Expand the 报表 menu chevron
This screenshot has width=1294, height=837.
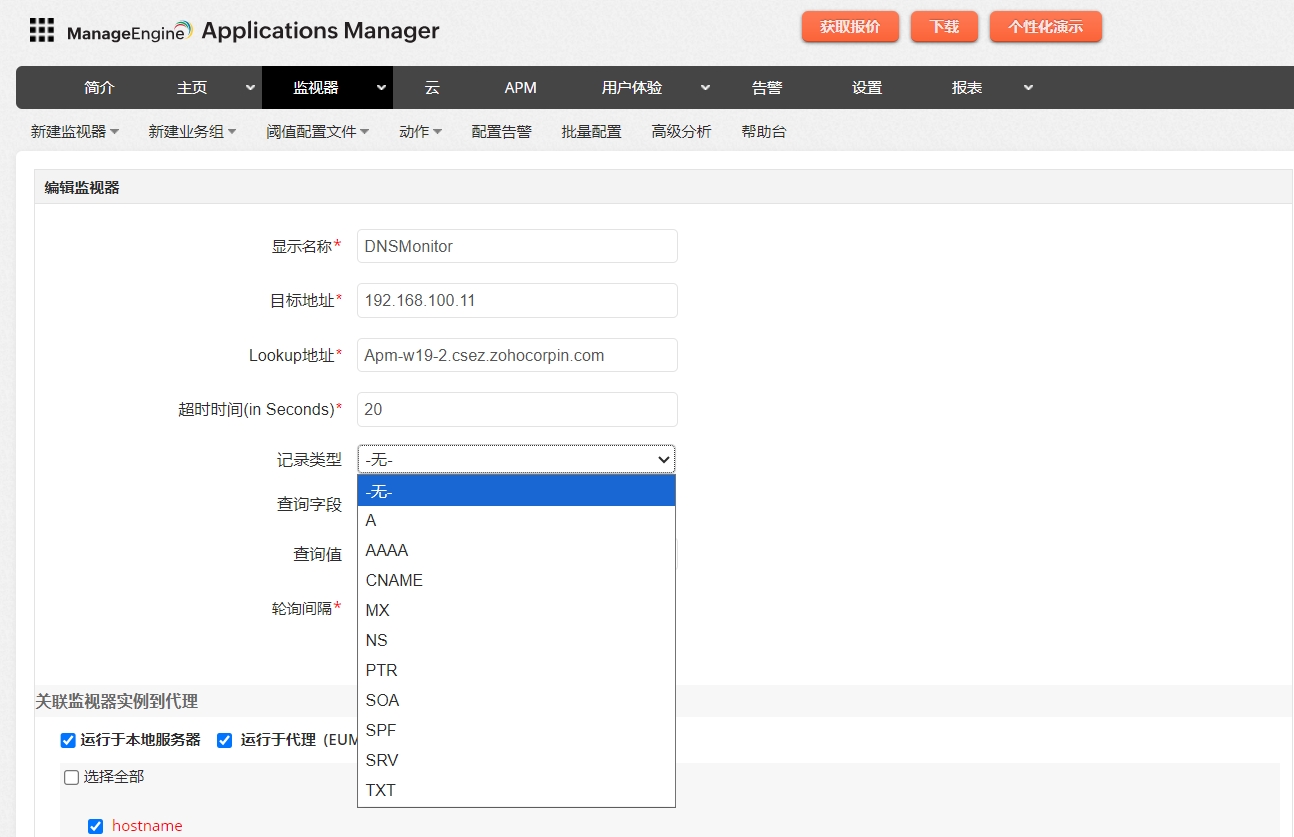click(1028, 88)
